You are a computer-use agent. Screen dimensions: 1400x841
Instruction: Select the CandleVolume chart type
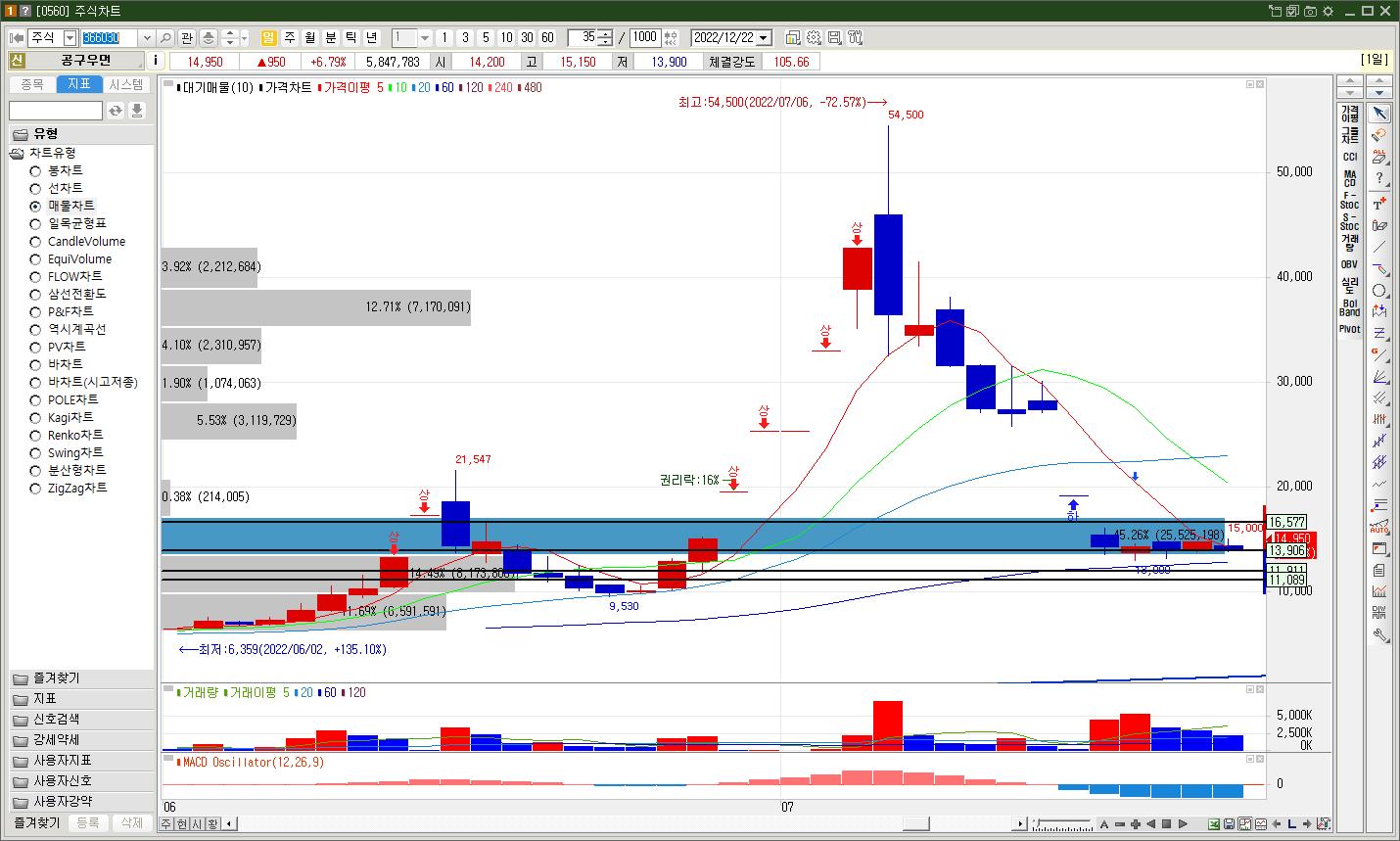pyautogui.click(x=35, y=242)
